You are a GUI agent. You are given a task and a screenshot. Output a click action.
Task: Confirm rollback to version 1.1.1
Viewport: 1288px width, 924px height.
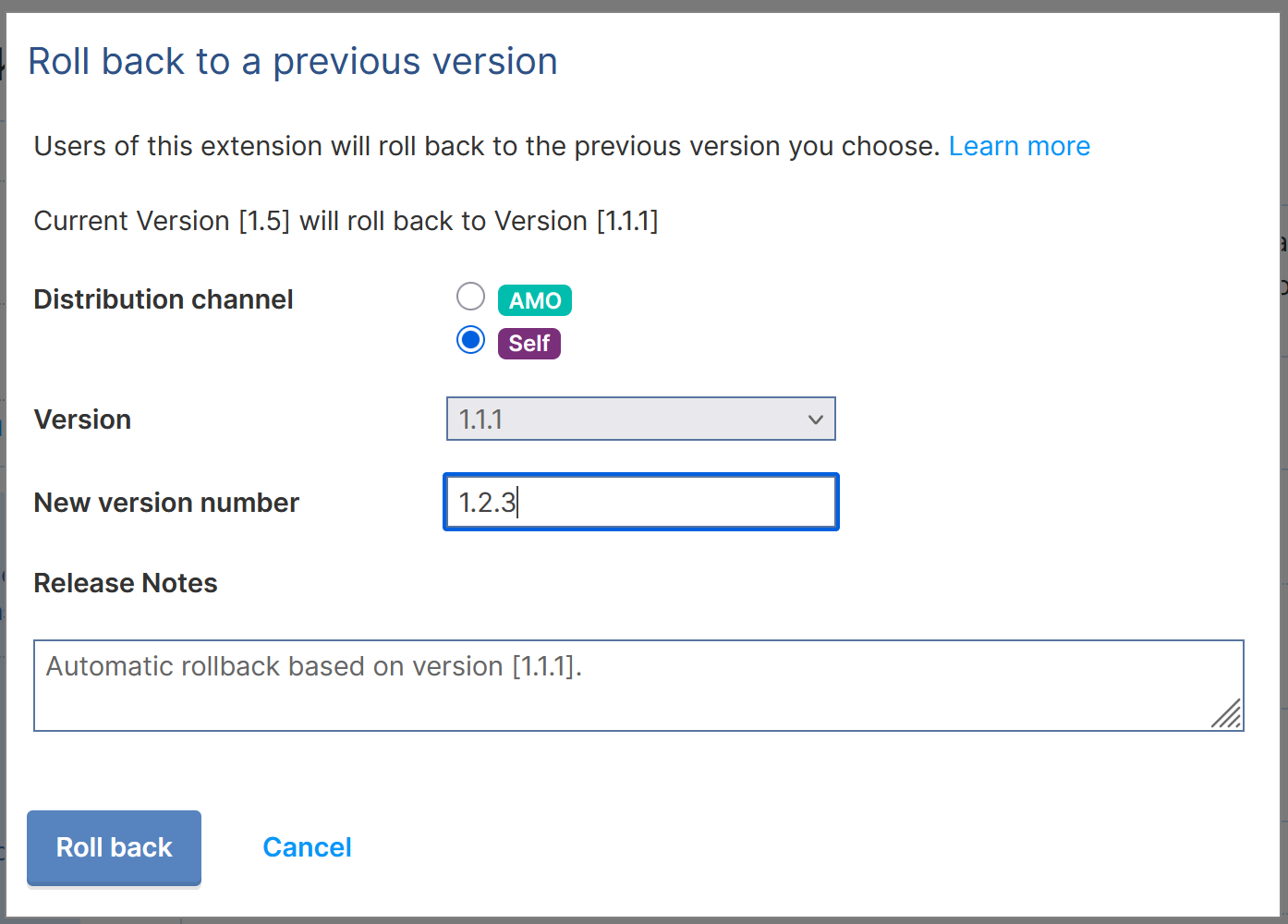(114, 847)
